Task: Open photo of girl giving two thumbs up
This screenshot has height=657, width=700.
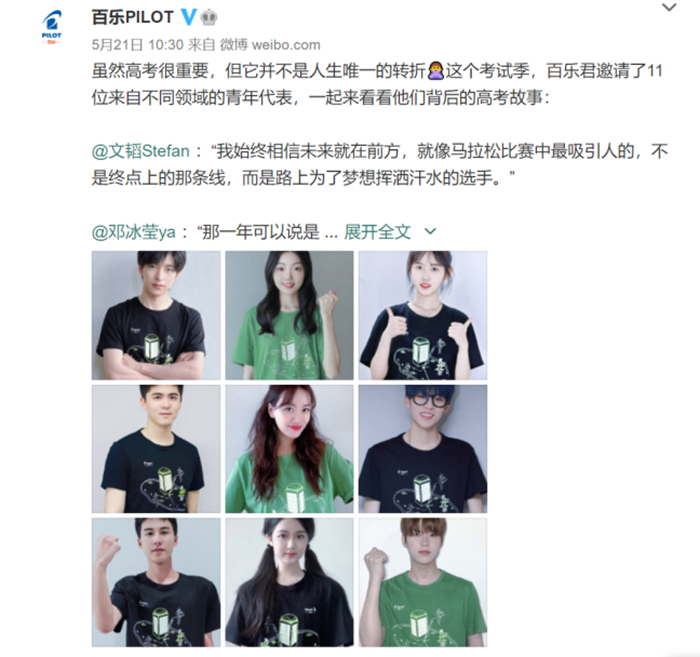Action: click(423, 315)
